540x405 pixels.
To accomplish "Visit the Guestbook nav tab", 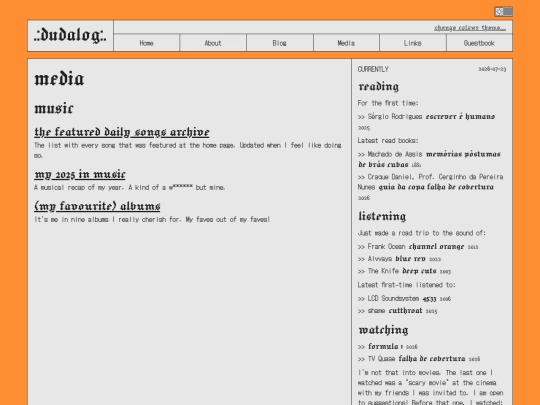I will click(479, 43).
